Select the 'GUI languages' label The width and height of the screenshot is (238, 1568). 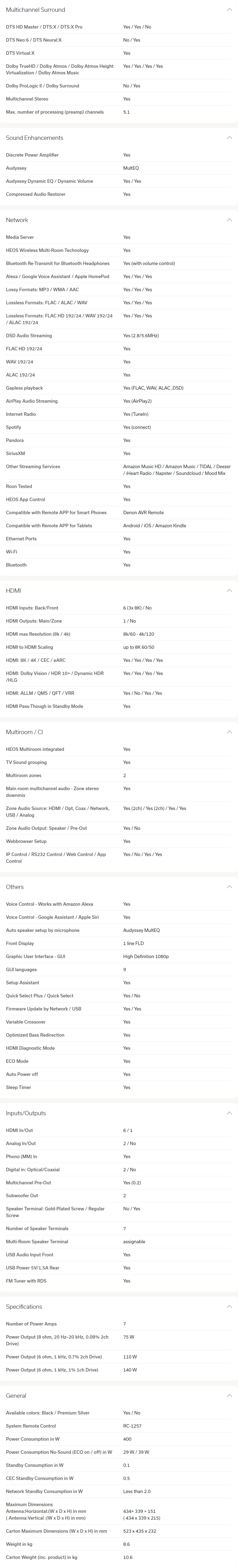[21, 970]
